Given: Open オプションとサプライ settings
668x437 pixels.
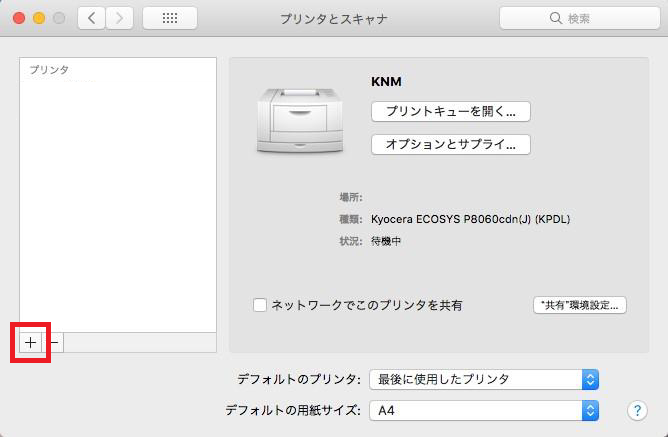Looking at the screenshot, I should [x=450, y=144].
